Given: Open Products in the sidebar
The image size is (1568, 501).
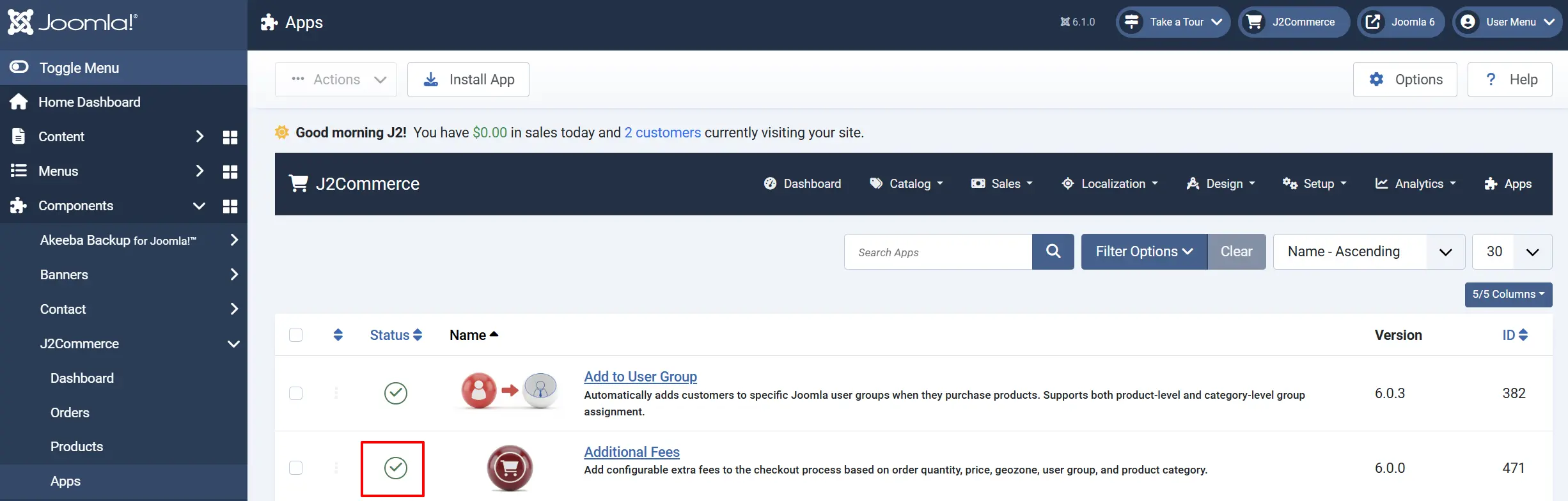Looking at the screenshot, I should click(77, 447).
